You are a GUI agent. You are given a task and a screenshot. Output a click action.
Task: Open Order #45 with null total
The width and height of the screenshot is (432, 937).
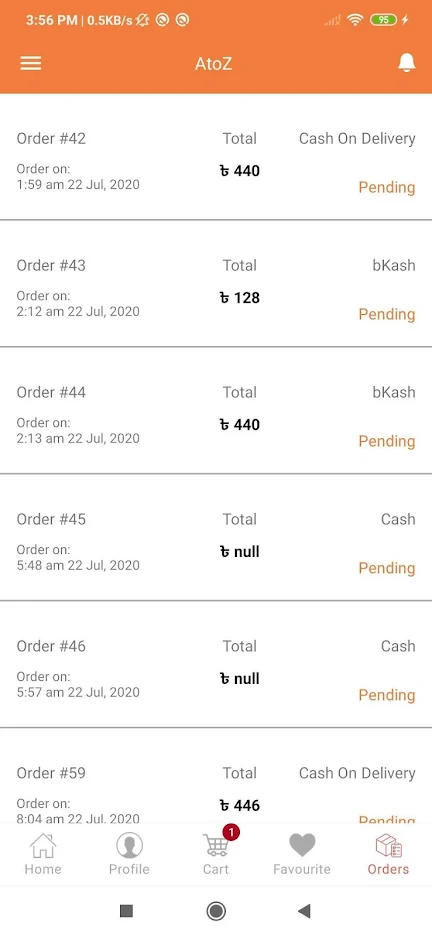click(216, 538)
